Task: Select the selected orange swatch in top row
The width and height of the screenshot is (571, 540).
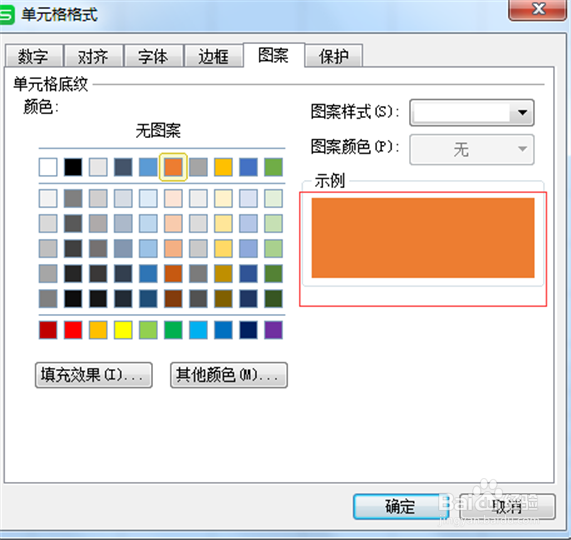Action: click(x=173, y=167)
